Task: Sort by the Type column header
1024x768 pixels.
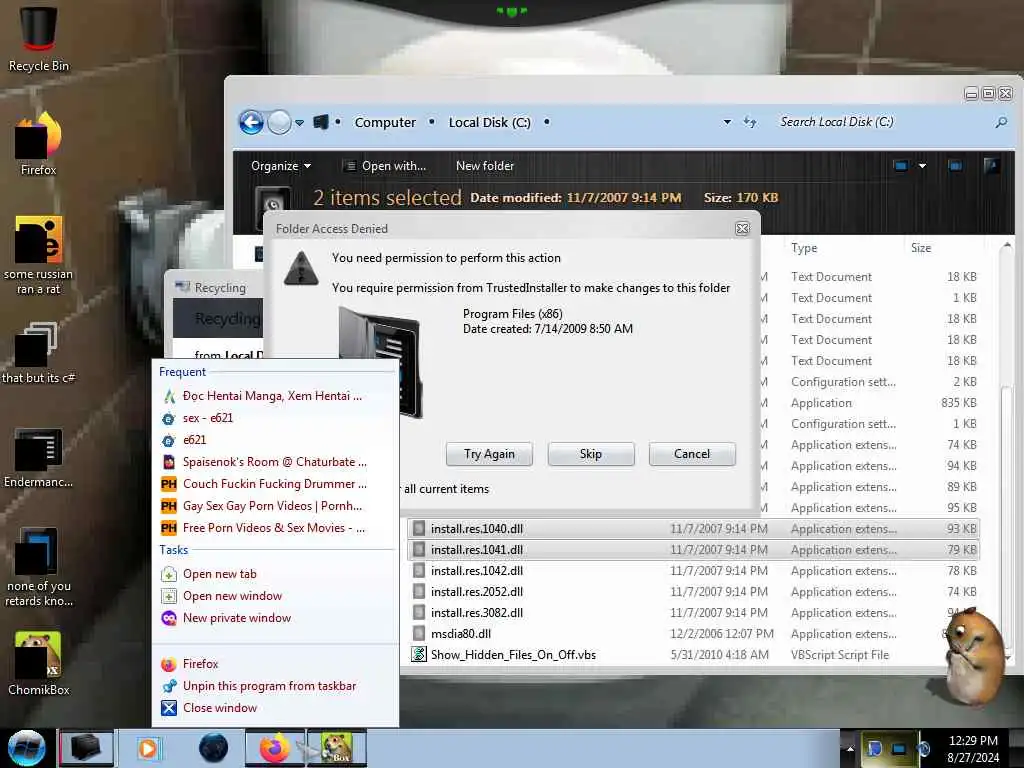Action: tap(804, 248)
